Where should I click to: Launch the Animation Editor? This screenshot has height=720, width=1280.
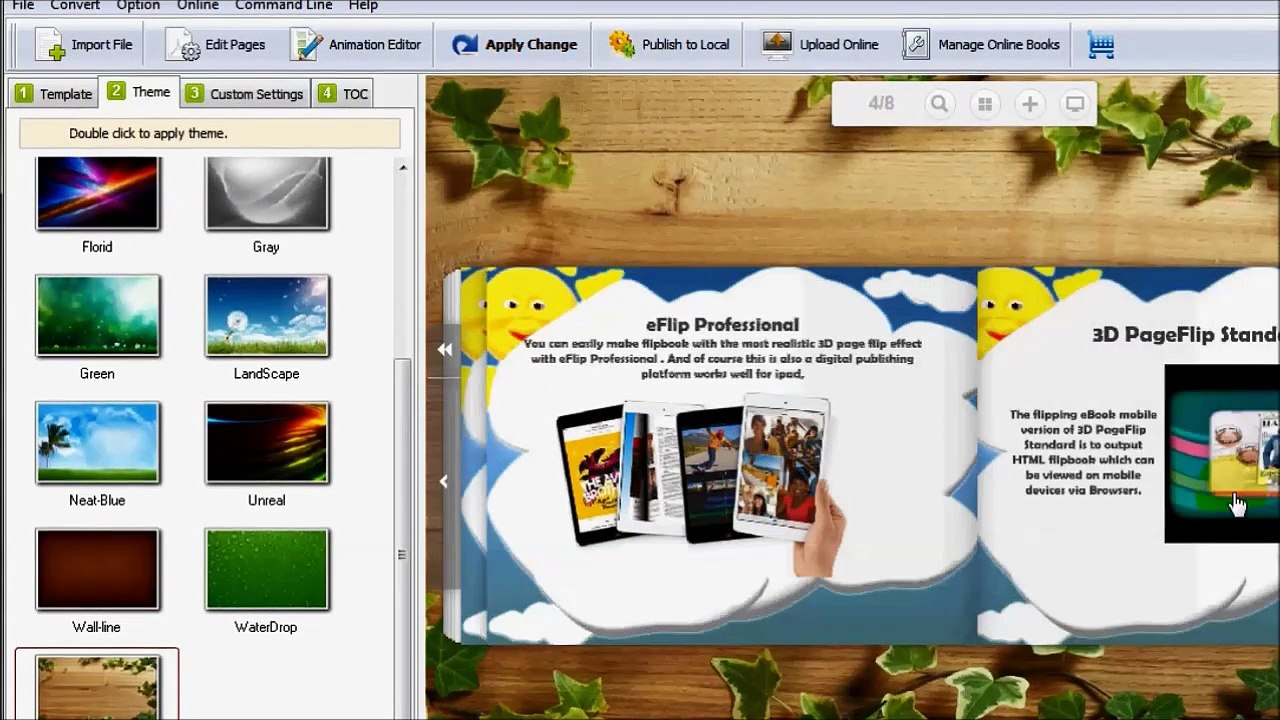point(356,45)
